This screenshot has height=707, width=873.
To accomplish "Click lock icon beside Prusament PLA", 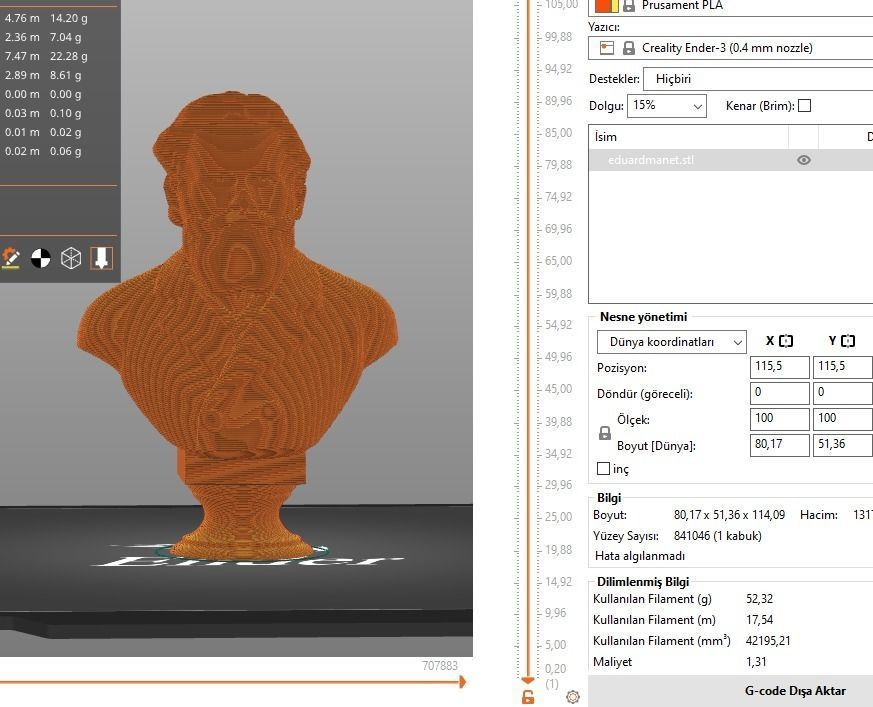I will tap(629, 6).
